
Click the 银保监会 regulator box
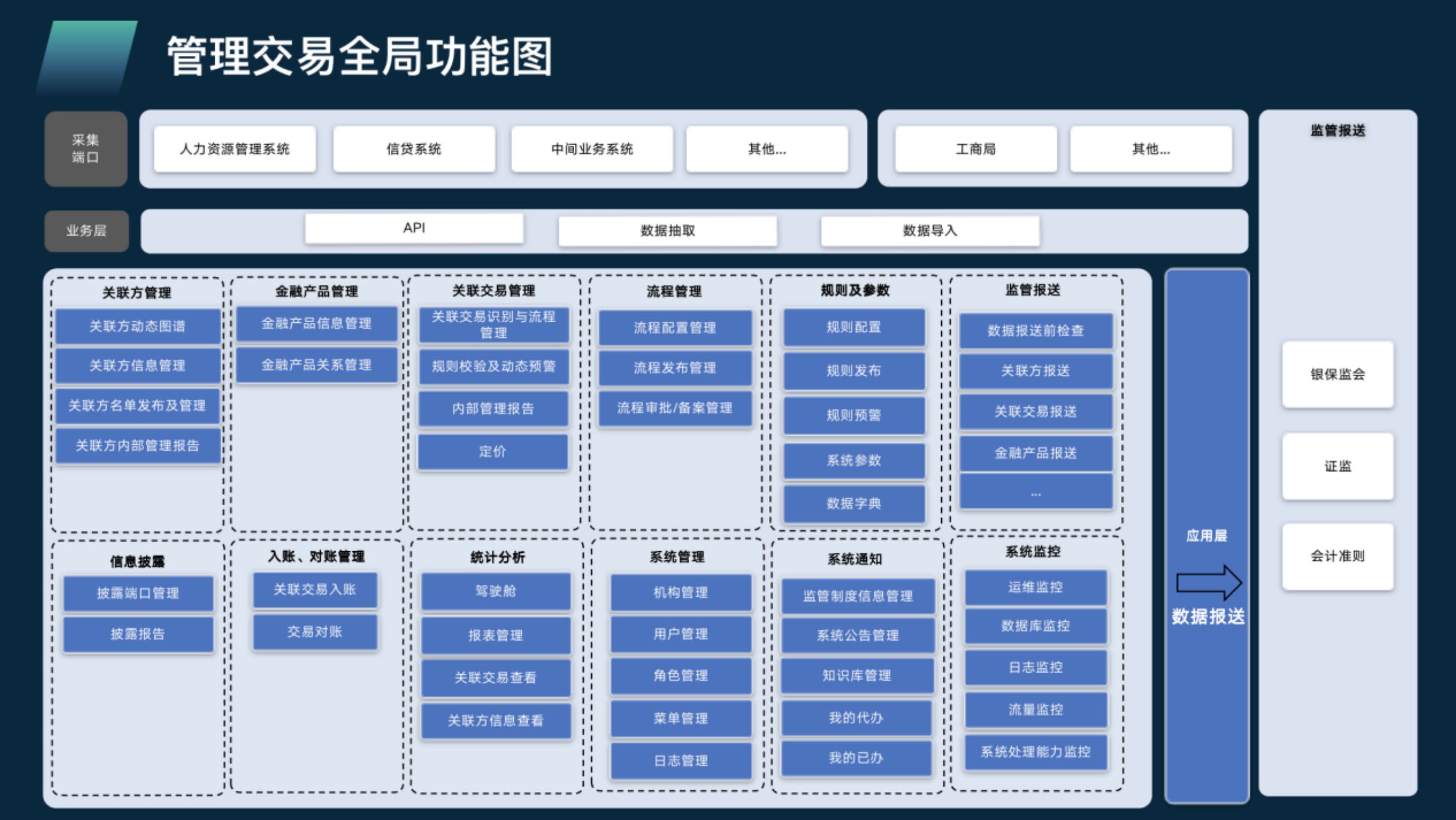pos(1338,374)
